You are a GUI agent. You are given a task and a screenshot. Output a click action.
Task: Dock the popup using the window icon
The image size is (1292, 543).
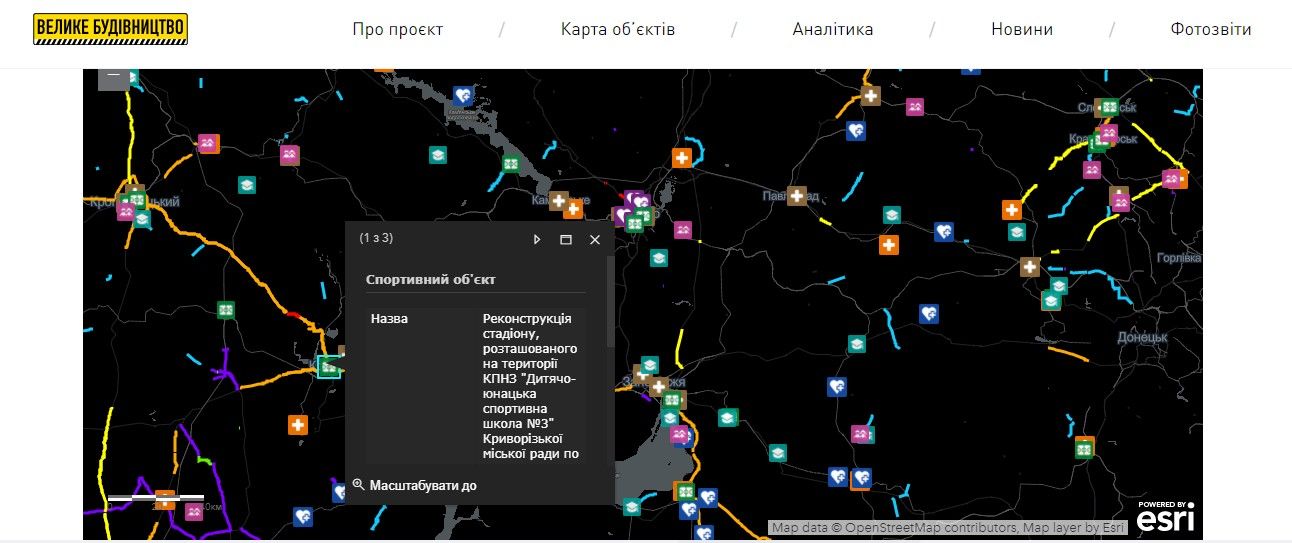click(x=565, y=239)
